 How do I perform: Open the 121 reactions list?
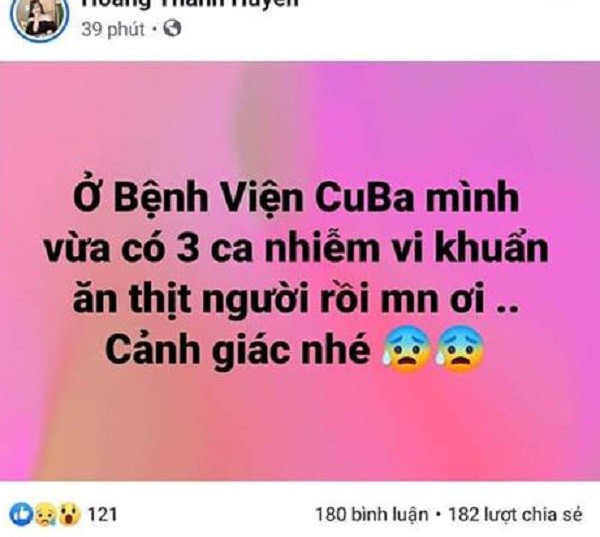[x=102, y=514]
